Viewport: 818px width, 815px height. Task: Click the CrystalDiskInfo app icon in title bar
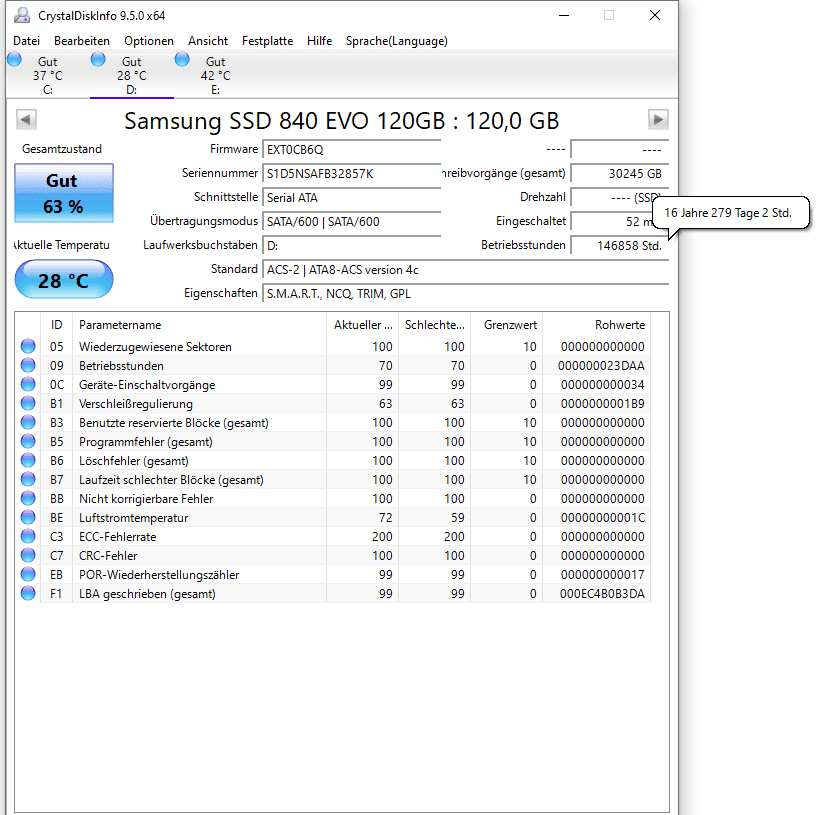(x=22, y=15)
